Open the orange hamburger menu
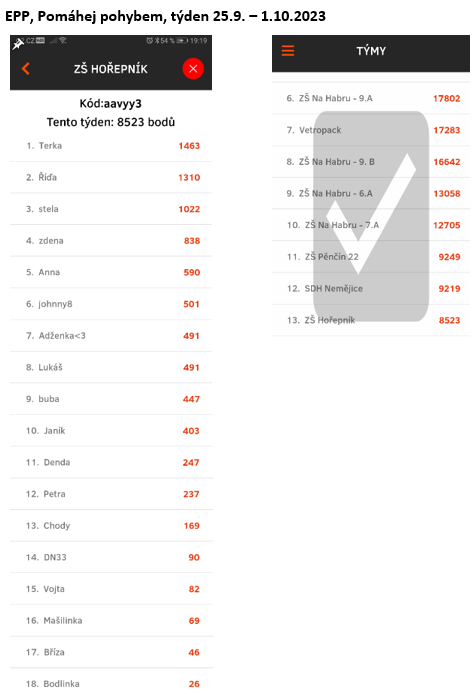 [288, 51]
